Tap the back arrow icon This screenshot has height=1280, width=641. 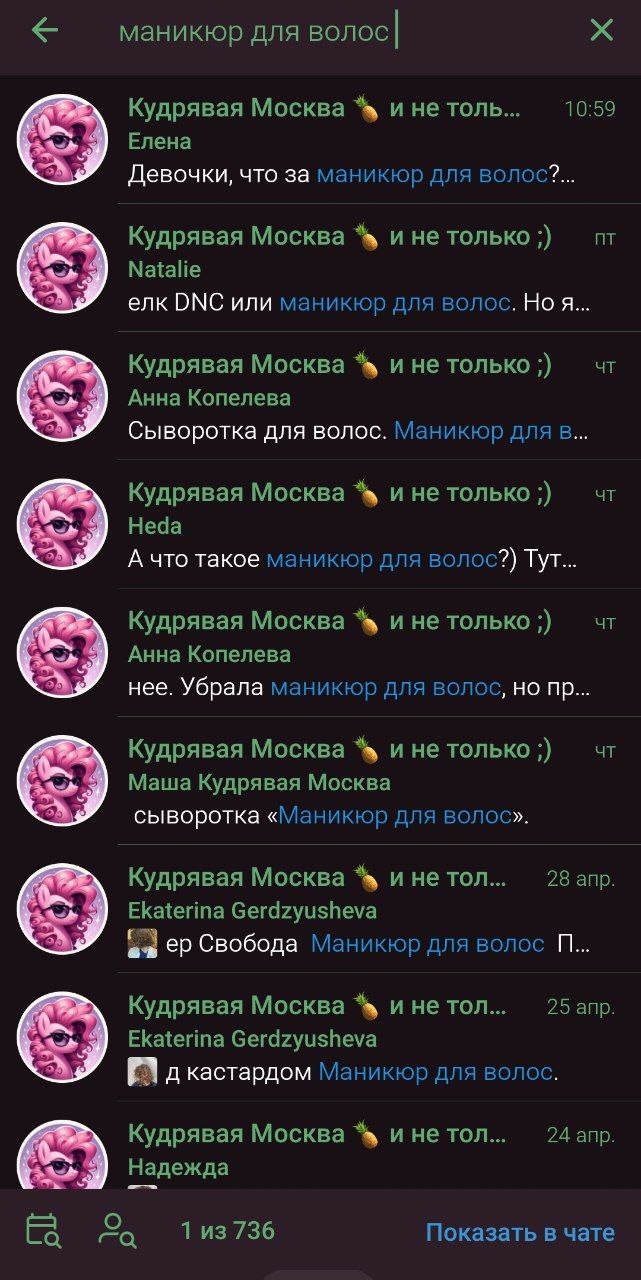click(x=45, y=31)
